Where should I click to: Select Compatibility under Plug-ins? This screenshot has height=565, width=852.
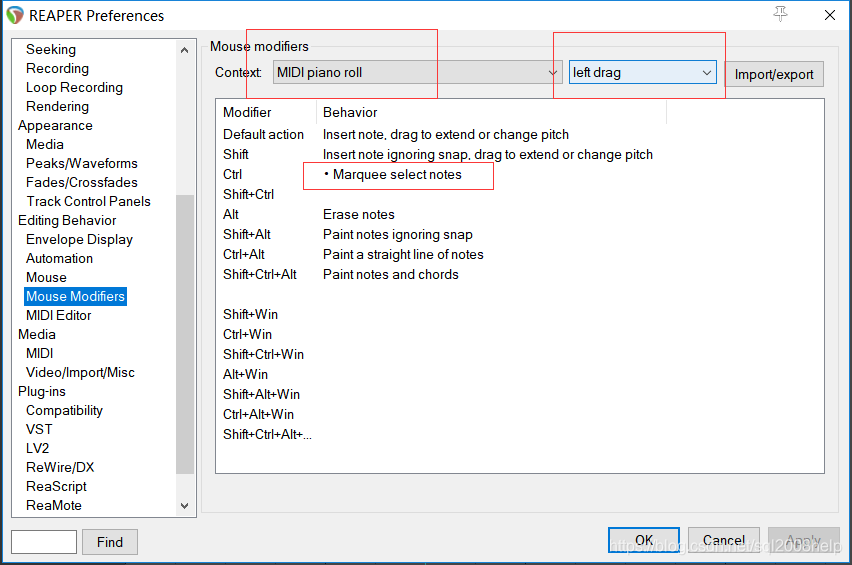[x=64, y=411]
